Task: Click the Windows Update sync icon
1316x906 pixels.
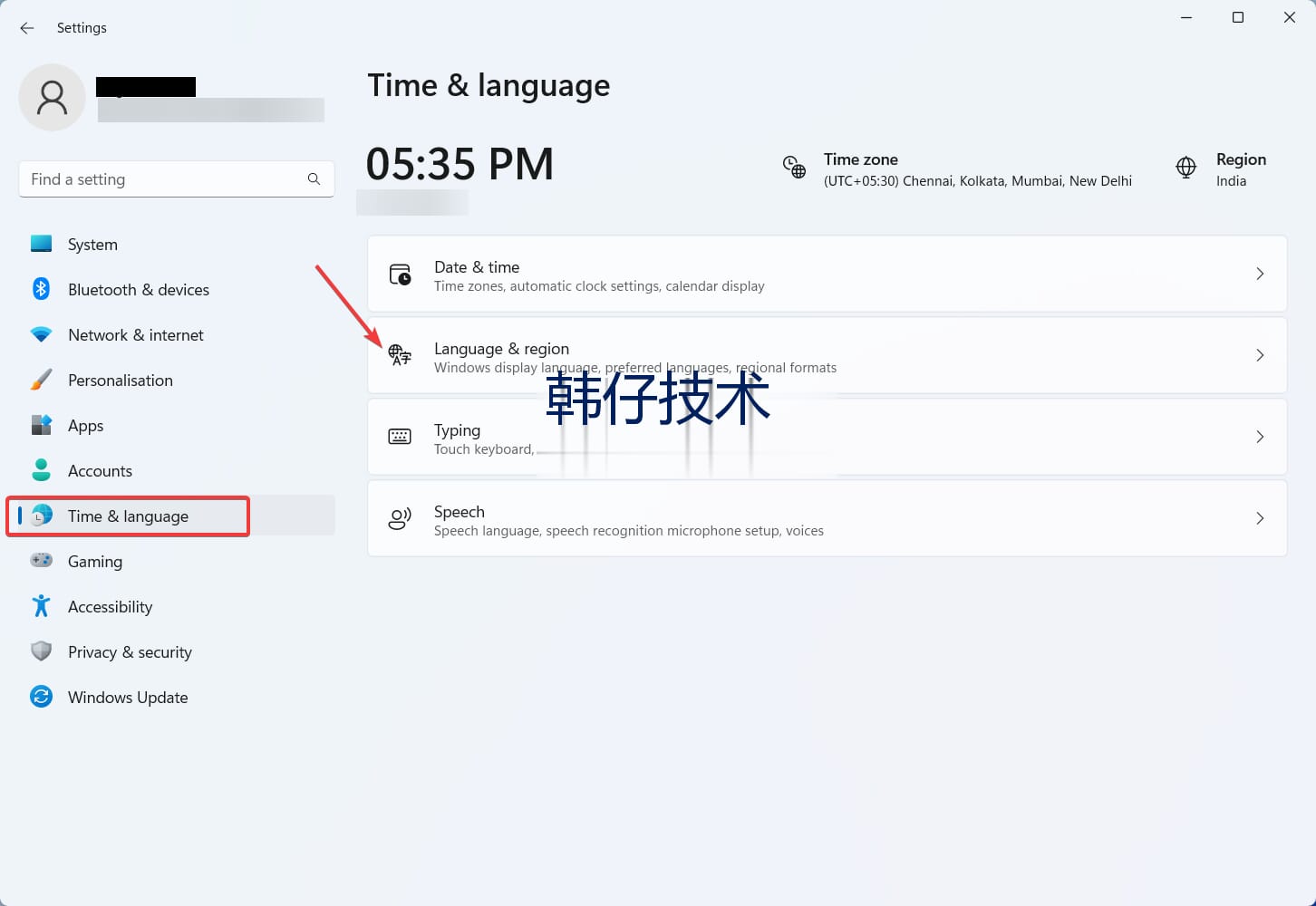Action: pos(41,697)
